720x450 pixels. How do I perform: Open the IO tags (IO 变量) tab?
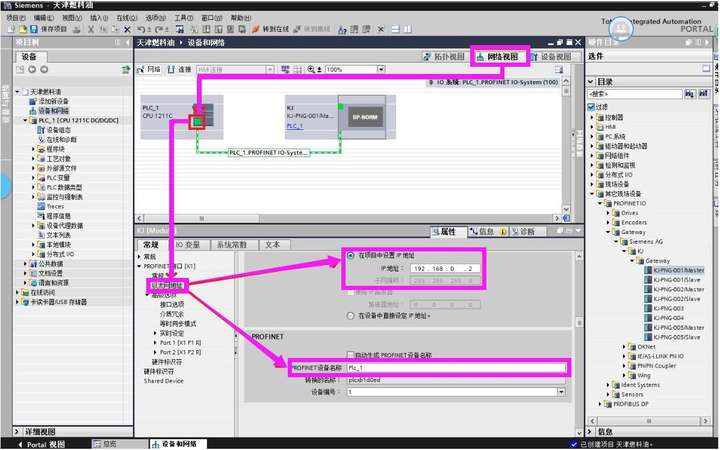pyautogui.click(x=188, y=245)
